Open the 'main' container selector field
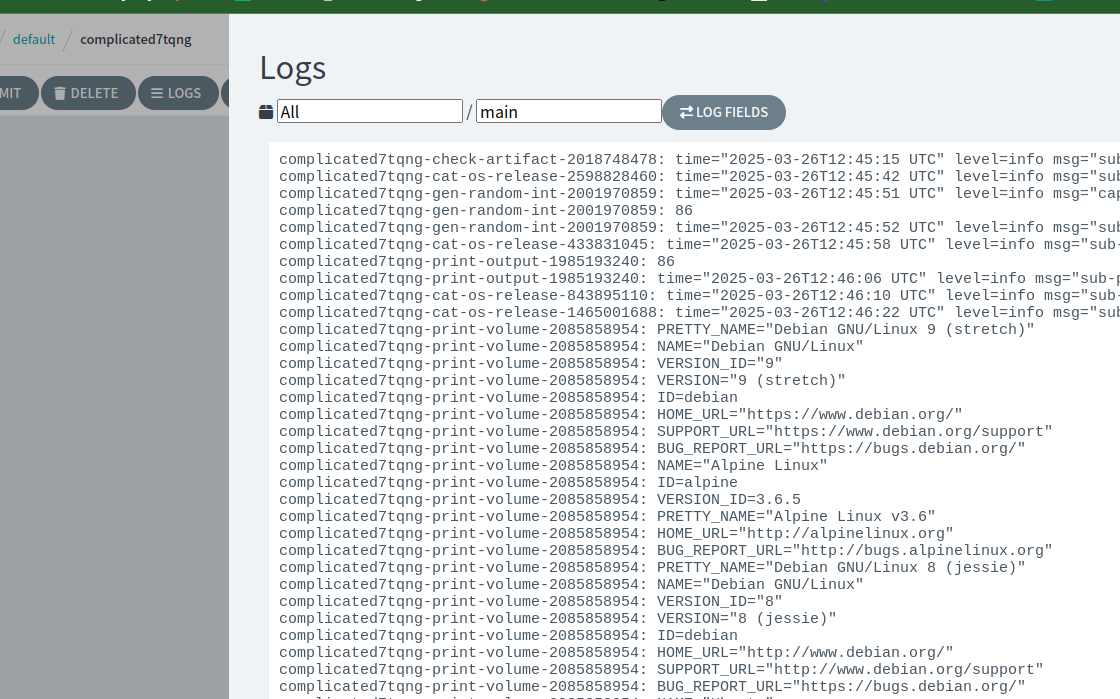The height and width of the screenshot is (699, 1120). (568, 111)
